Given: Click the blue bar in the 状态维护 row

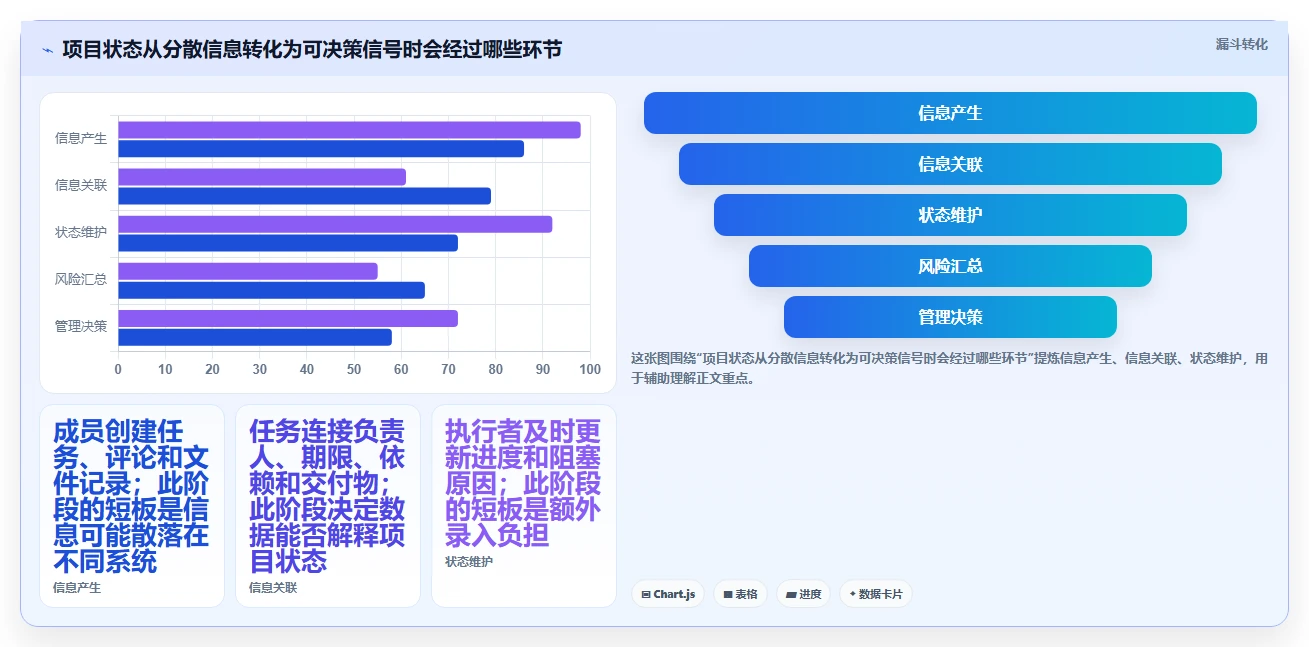Looking at the screenshot, I should (288, 243).
